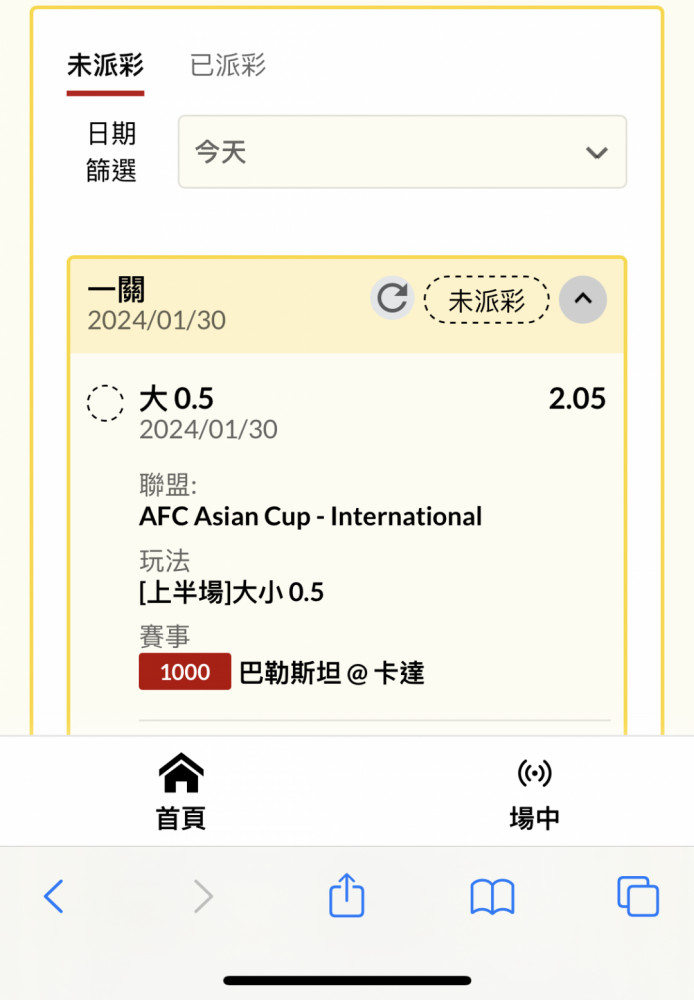Screen dimensions: 694x1000
Task: Collapse the 一關 bet card
Action: pyautogui.click(x=582, y=299)
